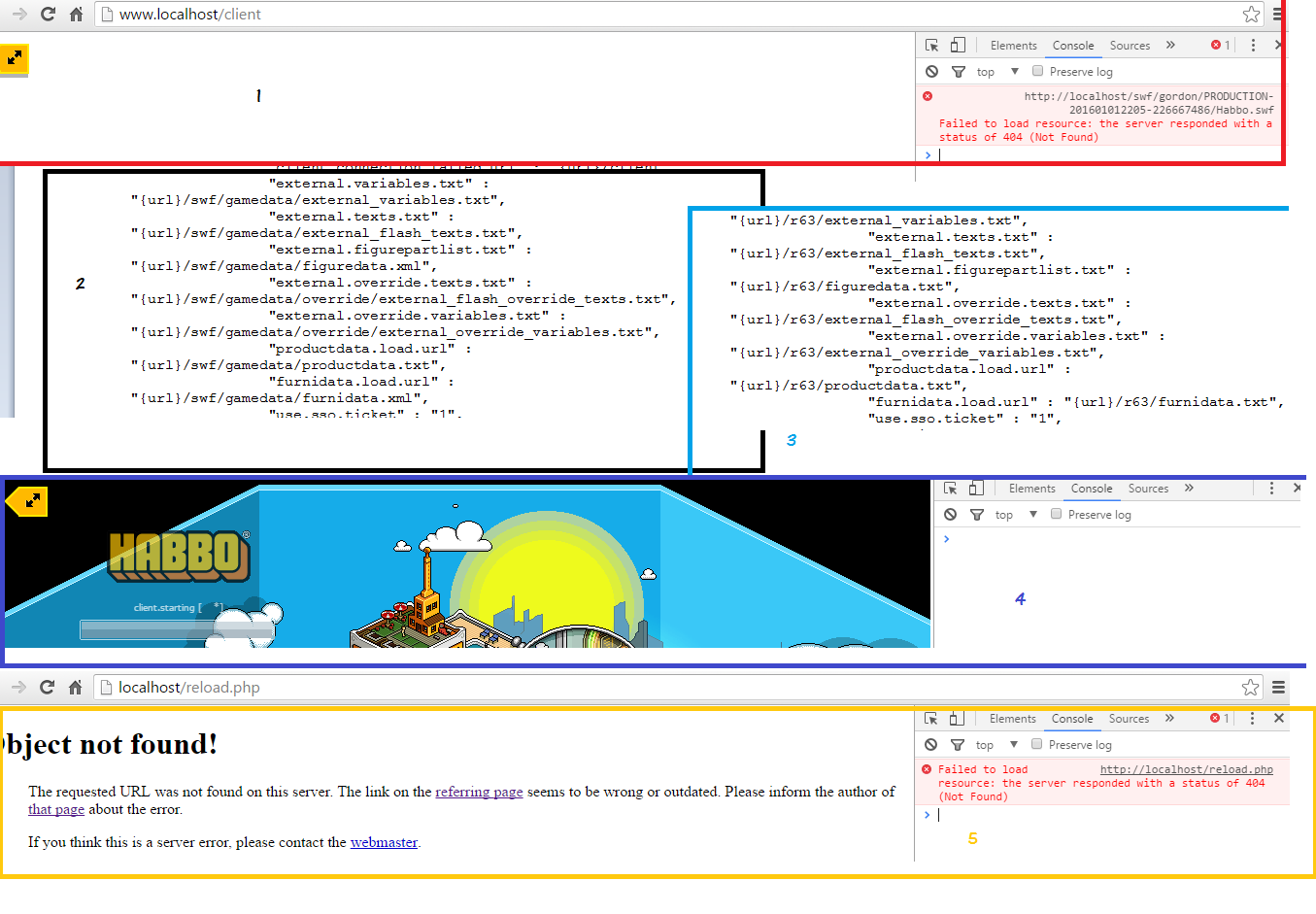Toggle device mode in the reload.php DevTools
1316x914 pixels.
coord(957,718)
